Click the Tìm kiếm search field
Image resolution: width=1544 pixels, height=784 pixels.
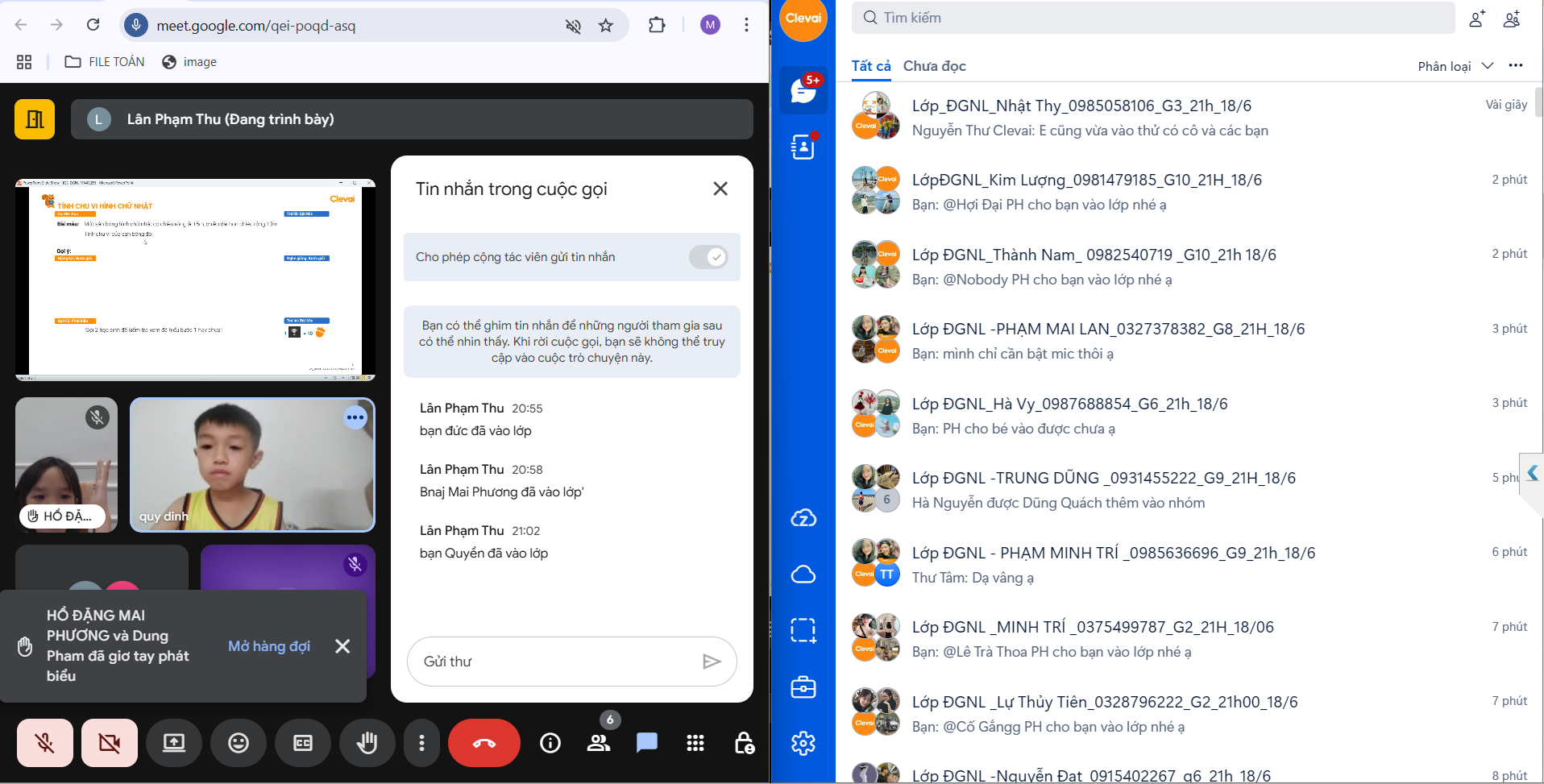click(1153, 18)
